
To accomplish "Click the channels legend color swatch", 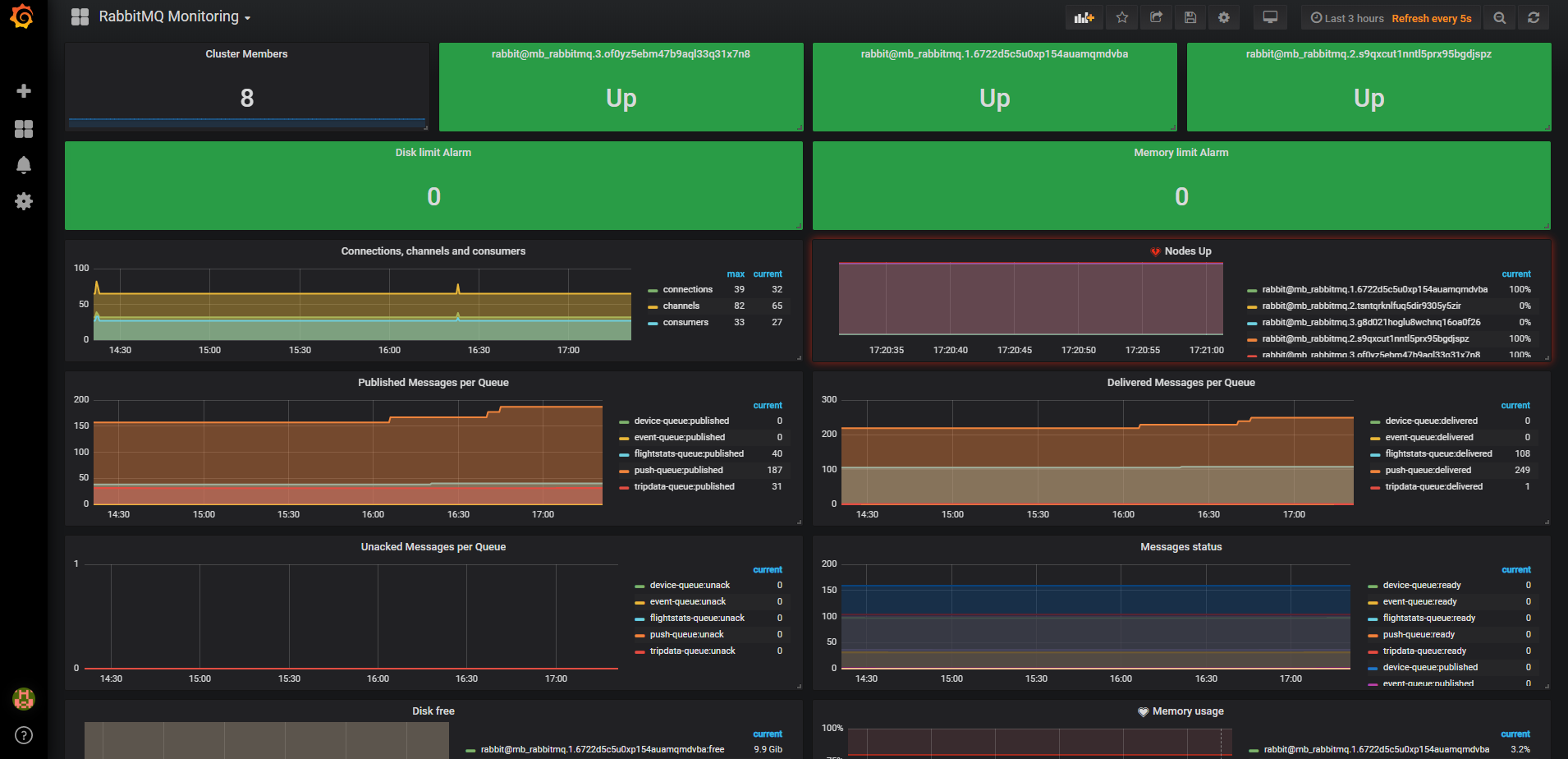I will coord(653,306).
